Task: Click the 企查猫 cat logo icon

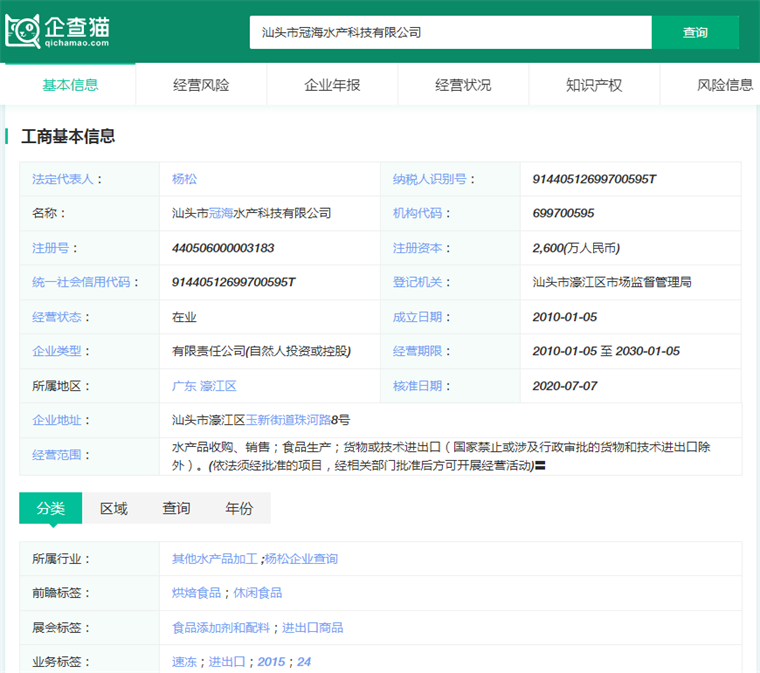Action: pos(22,31)
